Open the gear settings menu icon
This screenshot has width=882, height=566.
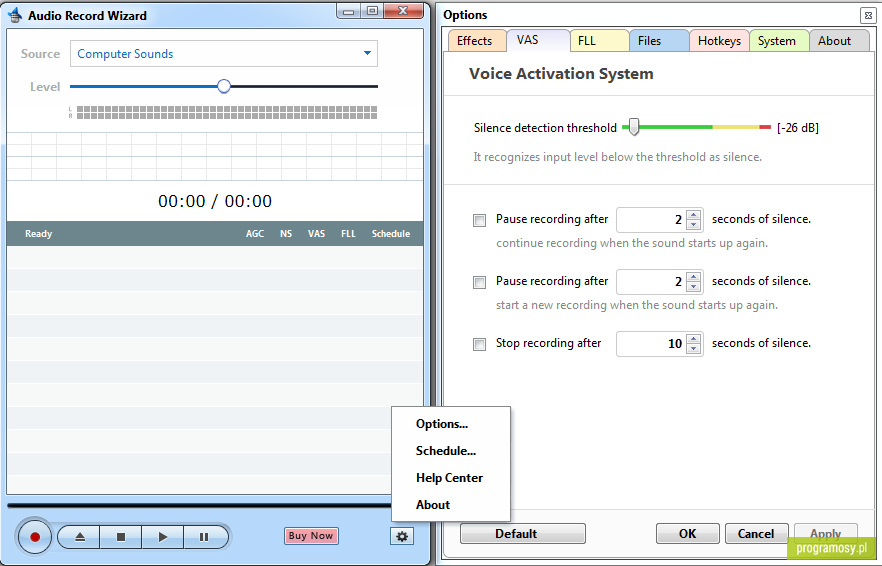[402, 536]
